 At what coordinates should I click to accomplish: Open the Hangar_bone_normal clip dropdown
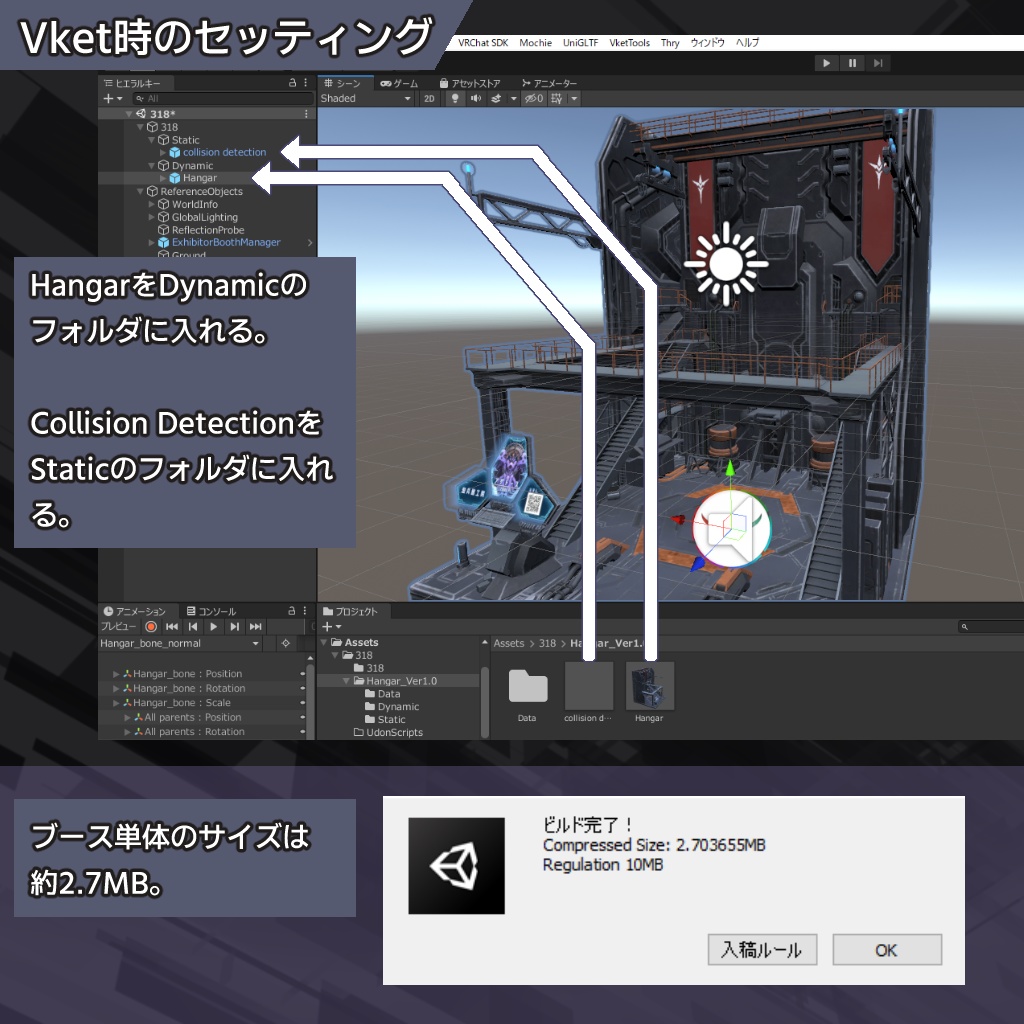coord(255,643)
